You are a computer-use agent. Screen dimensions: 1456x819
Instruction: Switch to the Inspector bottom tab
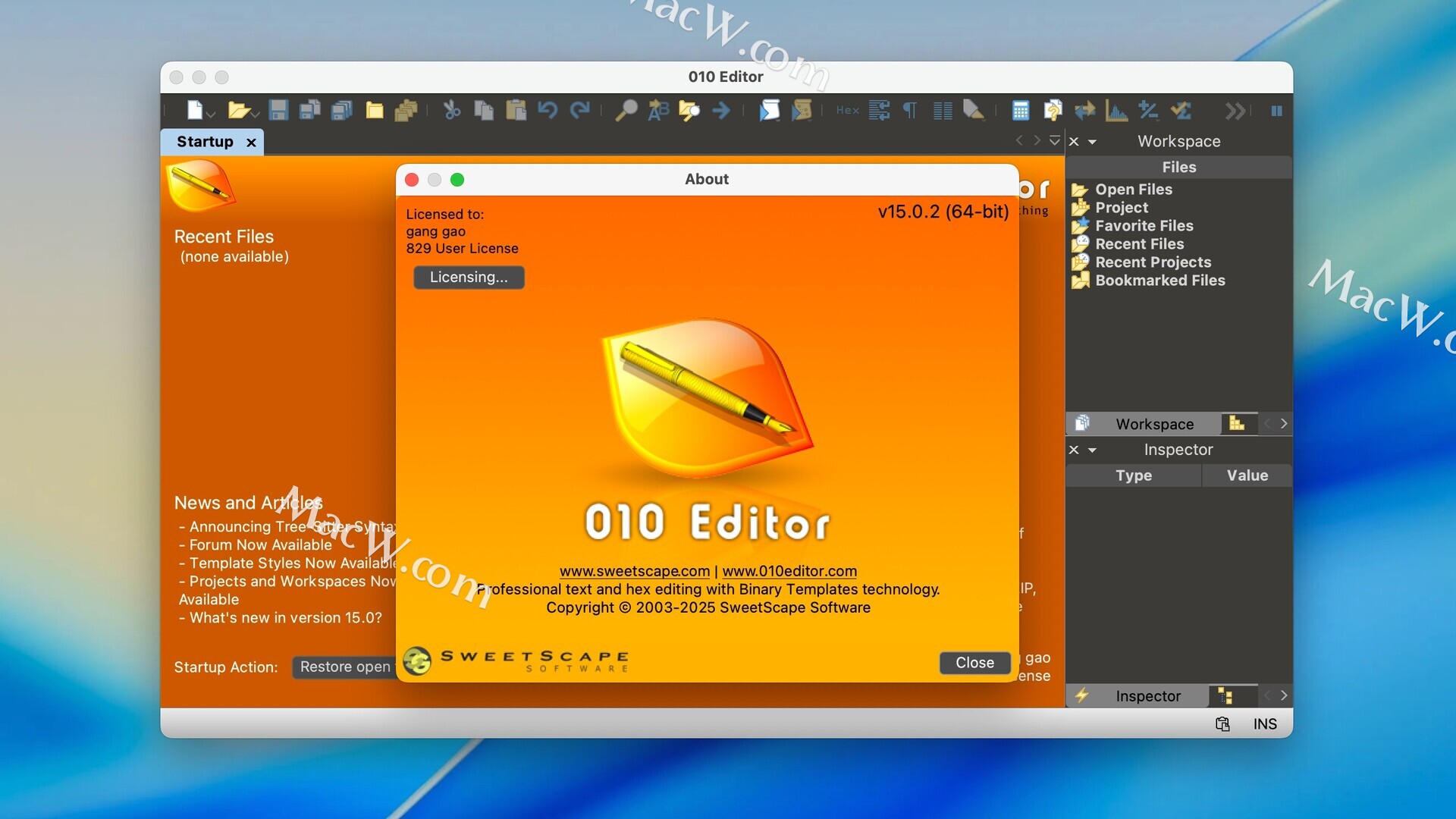click(x=1137, y=696)
